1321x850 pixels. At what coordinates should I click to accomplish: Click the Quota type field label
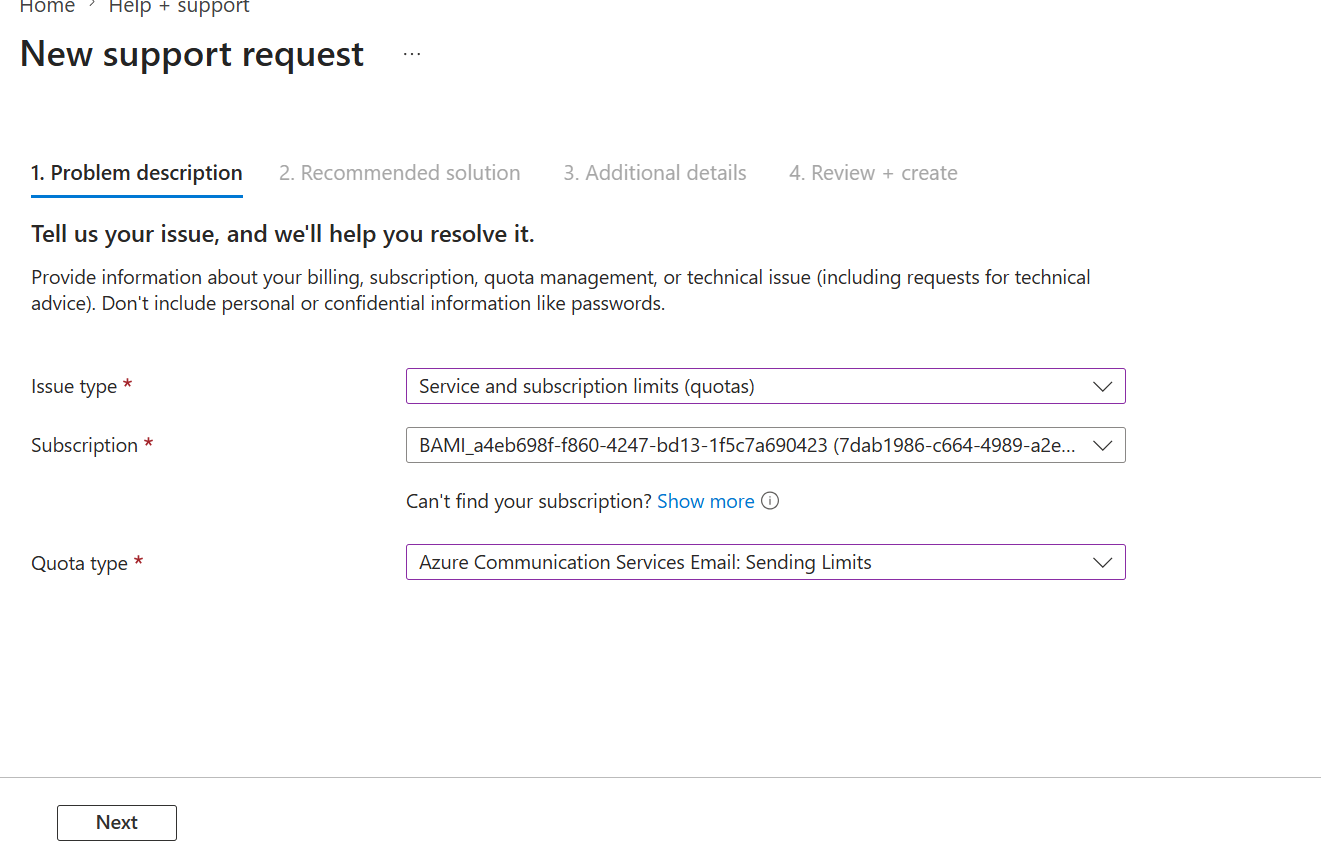(80, 563)
